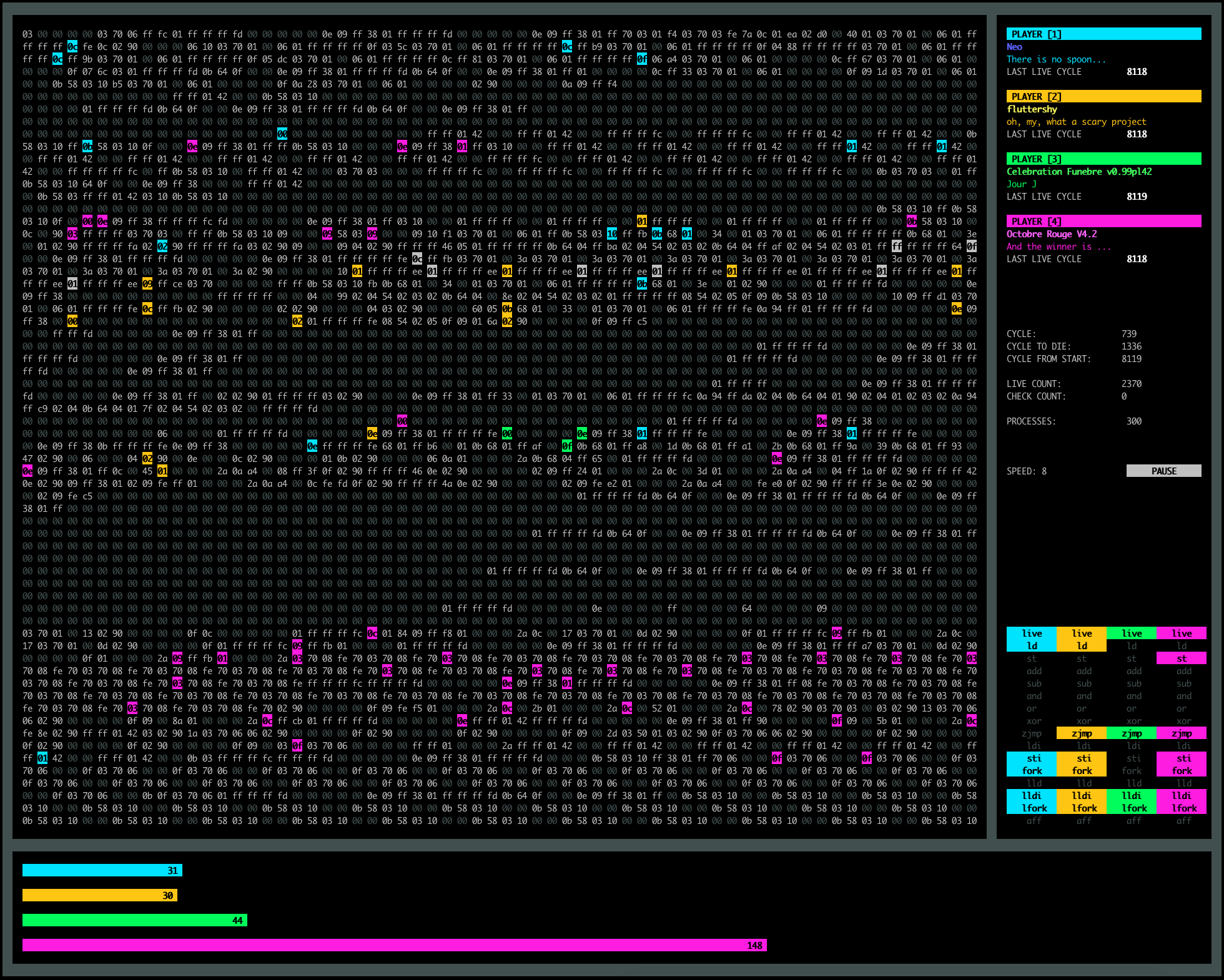Viewport: 1224px width, 980px height.
Task: Click the magenta progress bar showing 148
Action: click(394, 945)
